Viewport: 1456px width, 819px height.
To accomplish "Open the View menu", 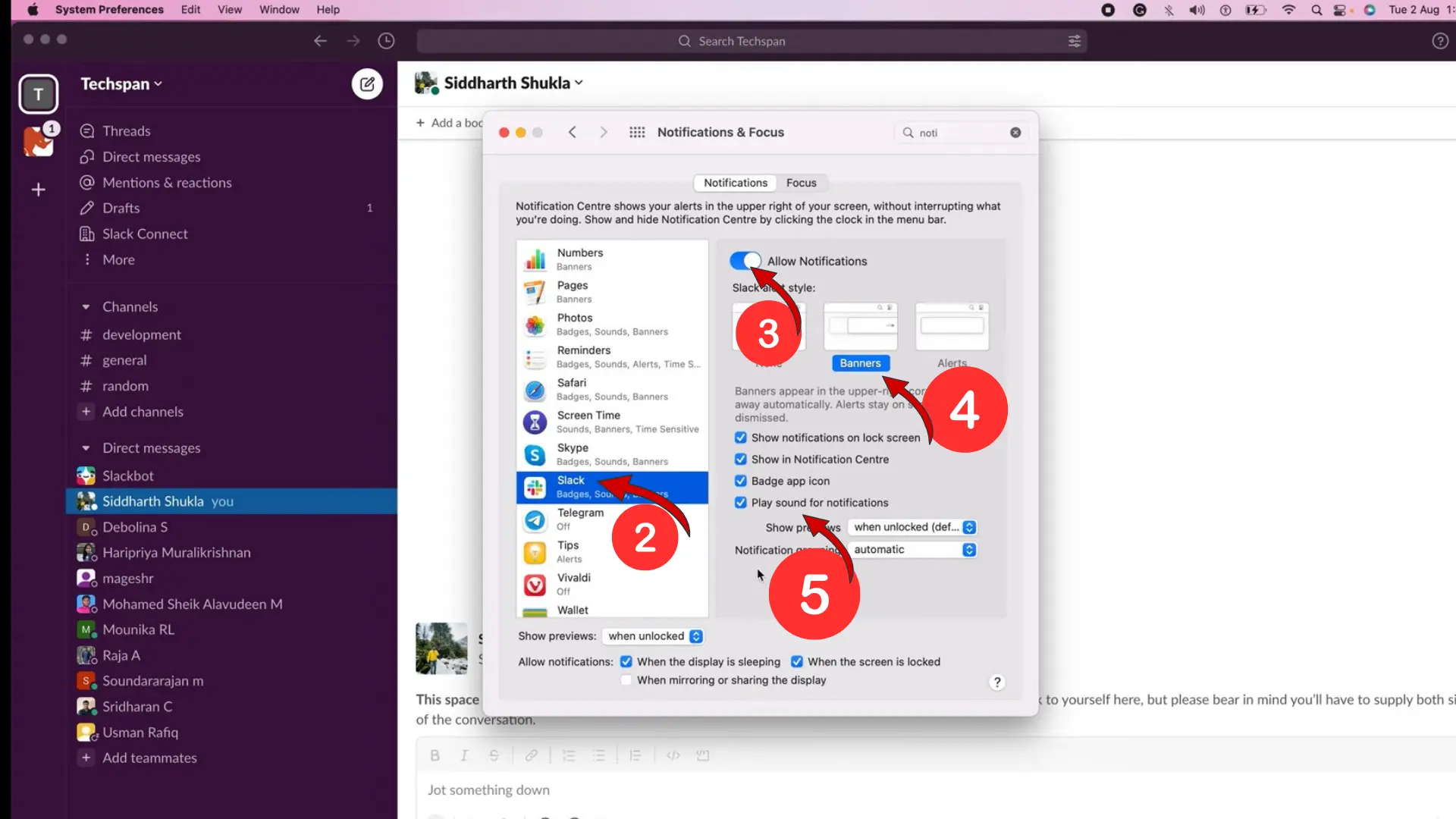I will [230, 10].
